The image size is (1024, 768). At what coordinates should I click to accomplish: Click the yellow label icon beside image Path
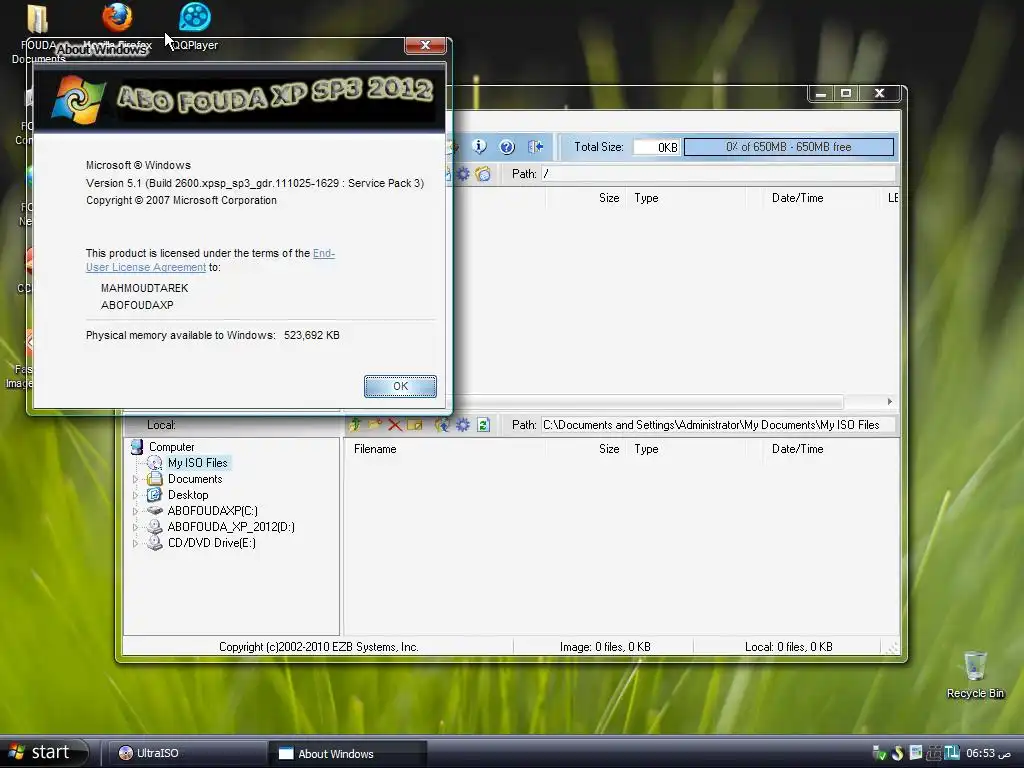click(x=483, y=174)
